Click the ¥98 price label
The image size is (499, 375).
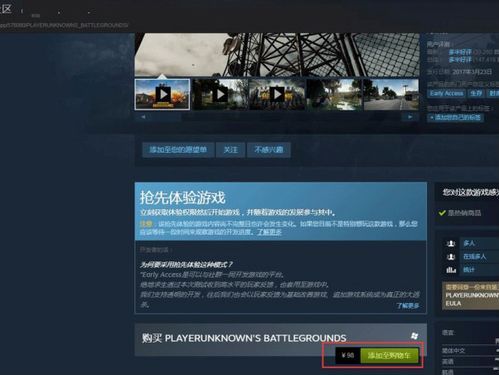348,355
